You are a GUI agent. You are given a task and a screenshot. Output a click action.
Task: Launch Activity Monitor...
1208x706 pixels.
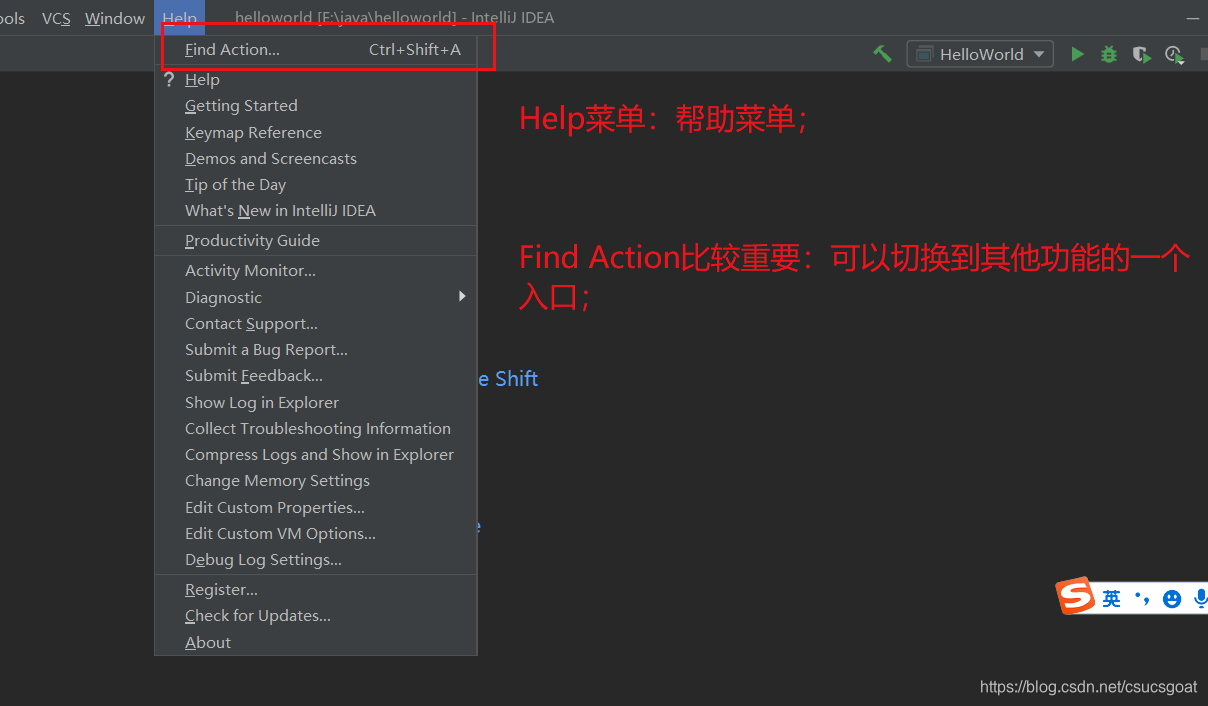pos(316,271)
